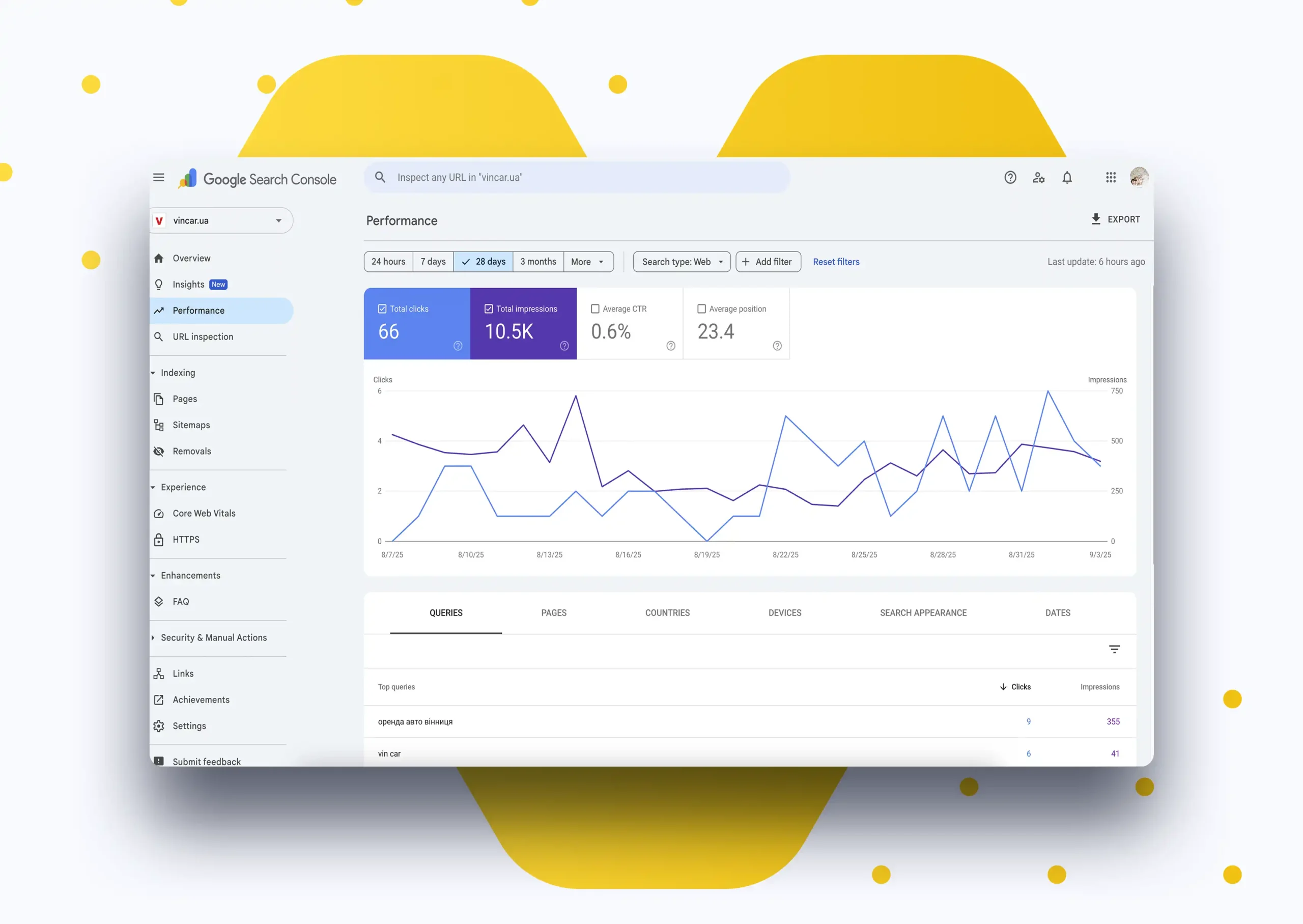Sort table by Clicks column

click(1015, 687)
